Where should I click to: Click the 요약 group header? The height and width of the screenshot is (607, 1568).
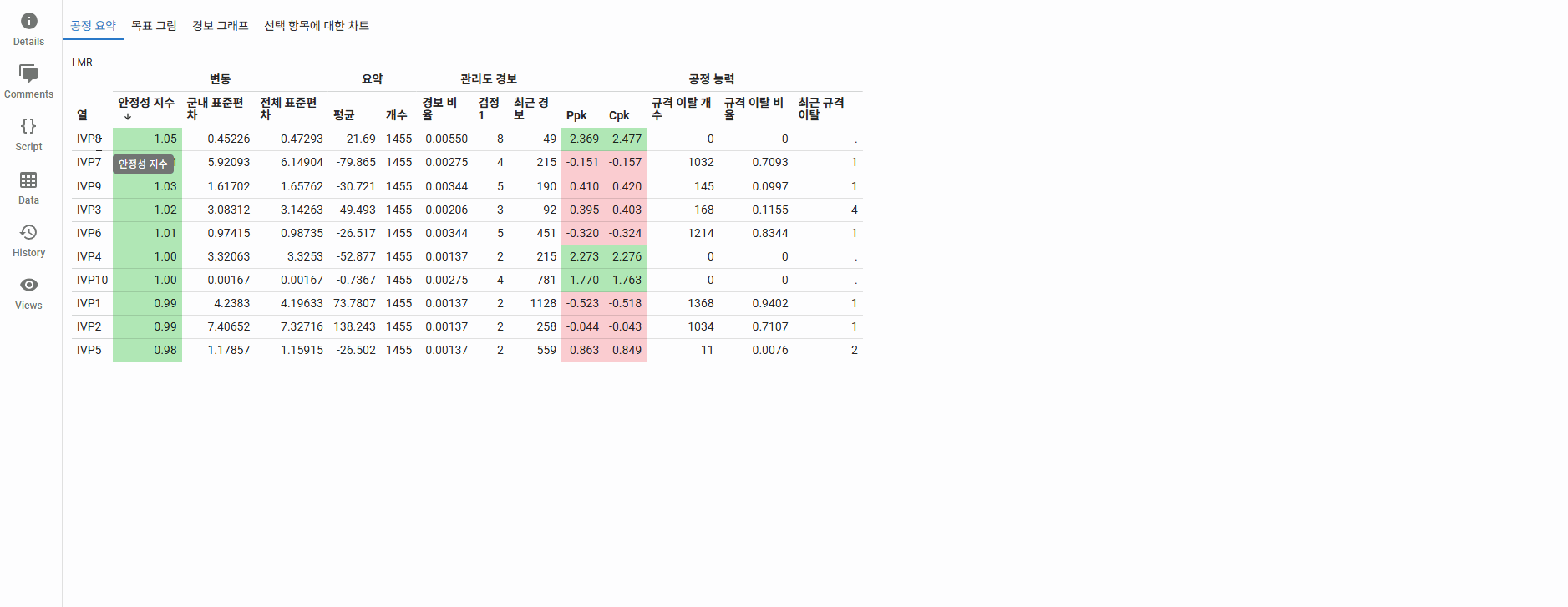click(372, 79)
